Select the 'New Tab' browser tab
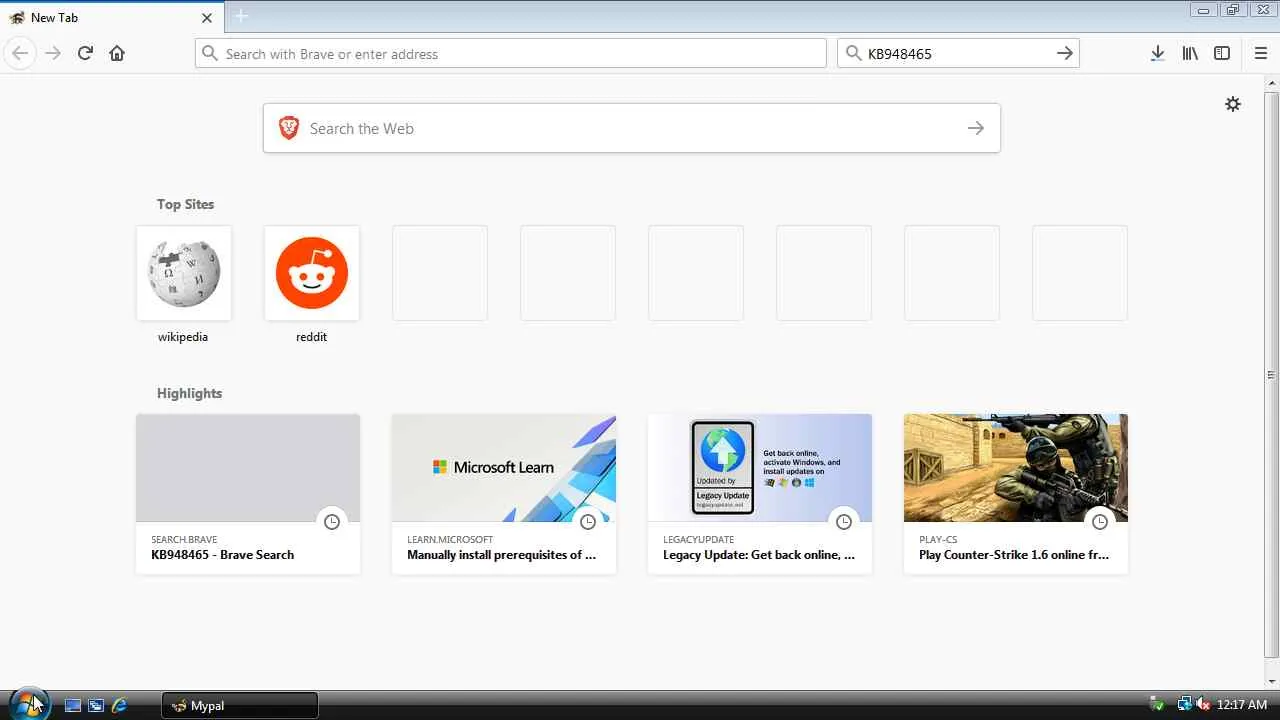1280x720 pixels. pos(110,17)
